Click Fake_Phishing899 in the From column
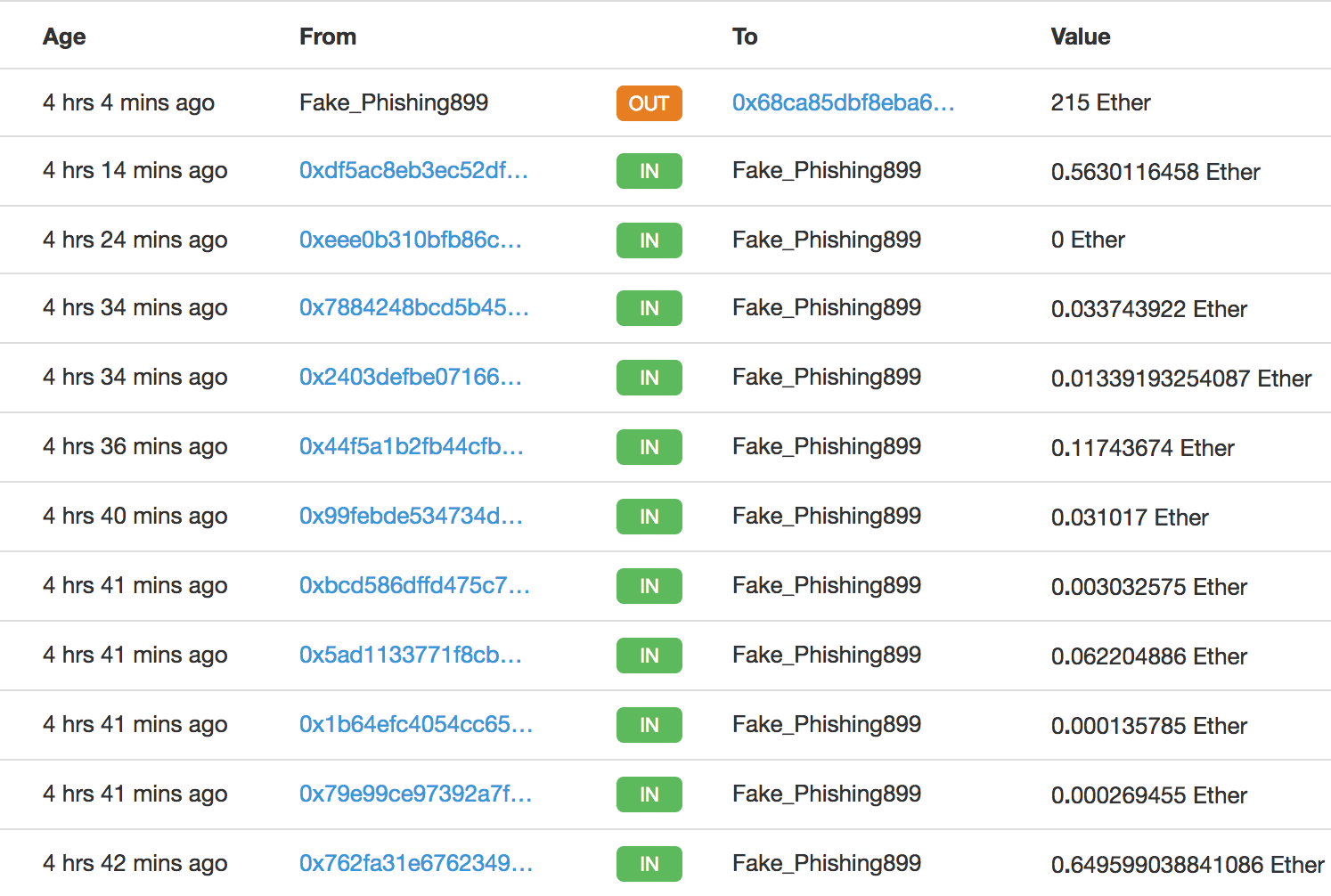Image resolution: width=1331 pixels, height=896 pixels. coord(394,102)
